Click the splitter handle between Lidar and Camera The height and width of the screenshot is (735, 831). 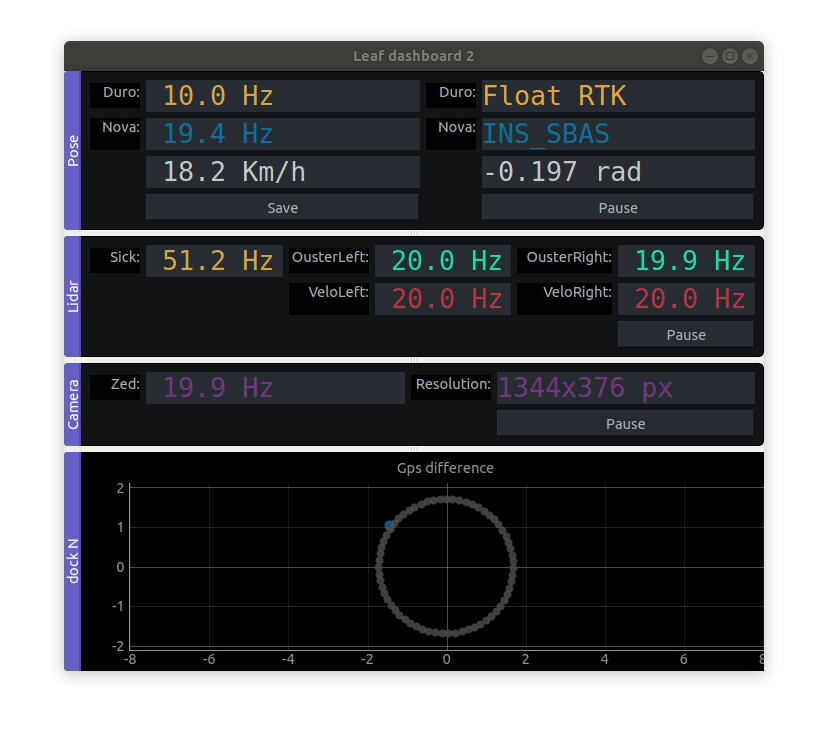pyautogui.click(x=414, y=360)
